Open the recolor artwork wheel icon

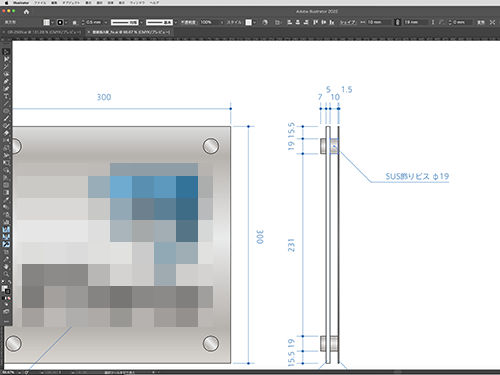click(x=265, y=22)
